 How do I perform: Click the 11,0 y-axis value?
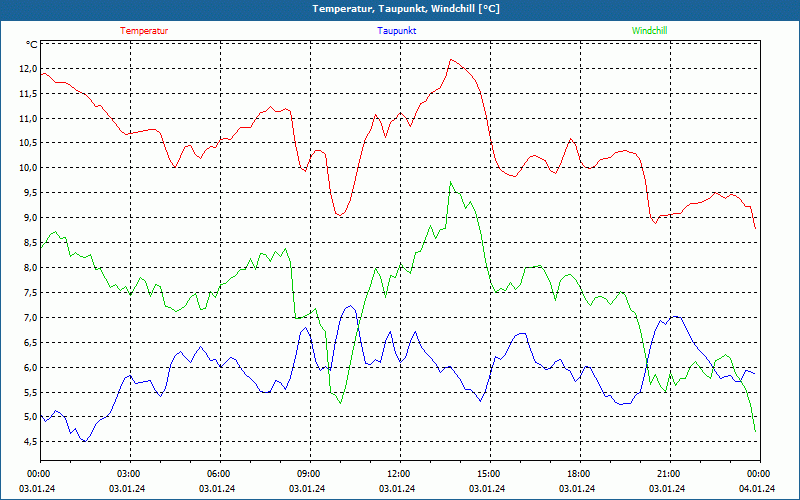(29, 119)
